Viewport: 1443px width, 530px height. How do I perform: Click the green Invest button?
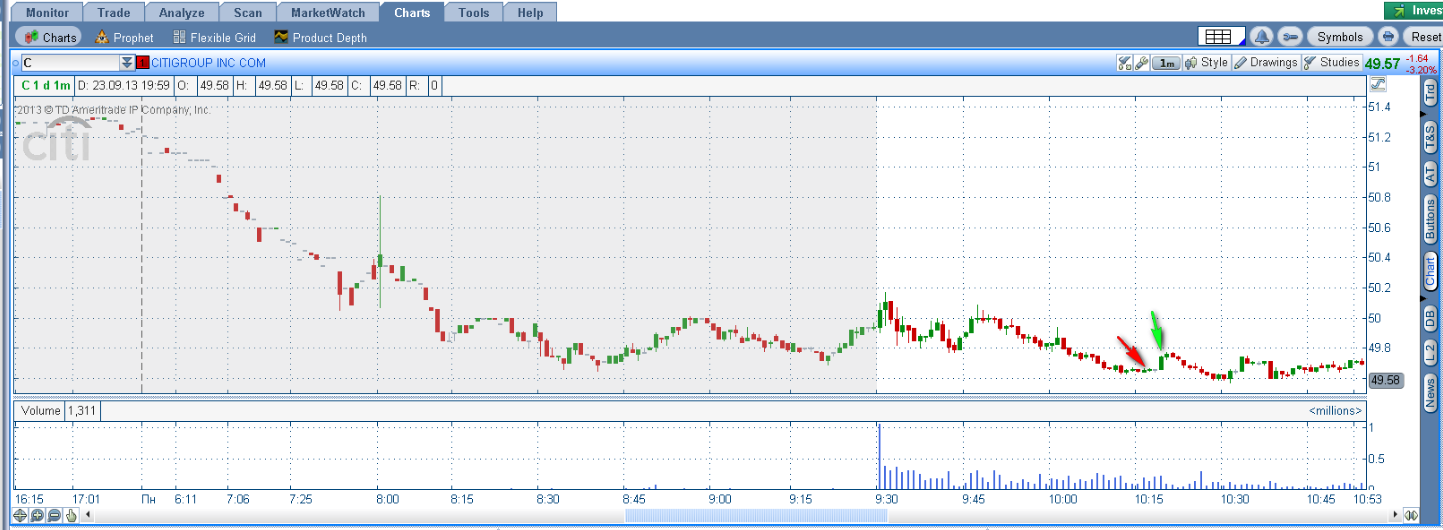tap(1413, 10)
